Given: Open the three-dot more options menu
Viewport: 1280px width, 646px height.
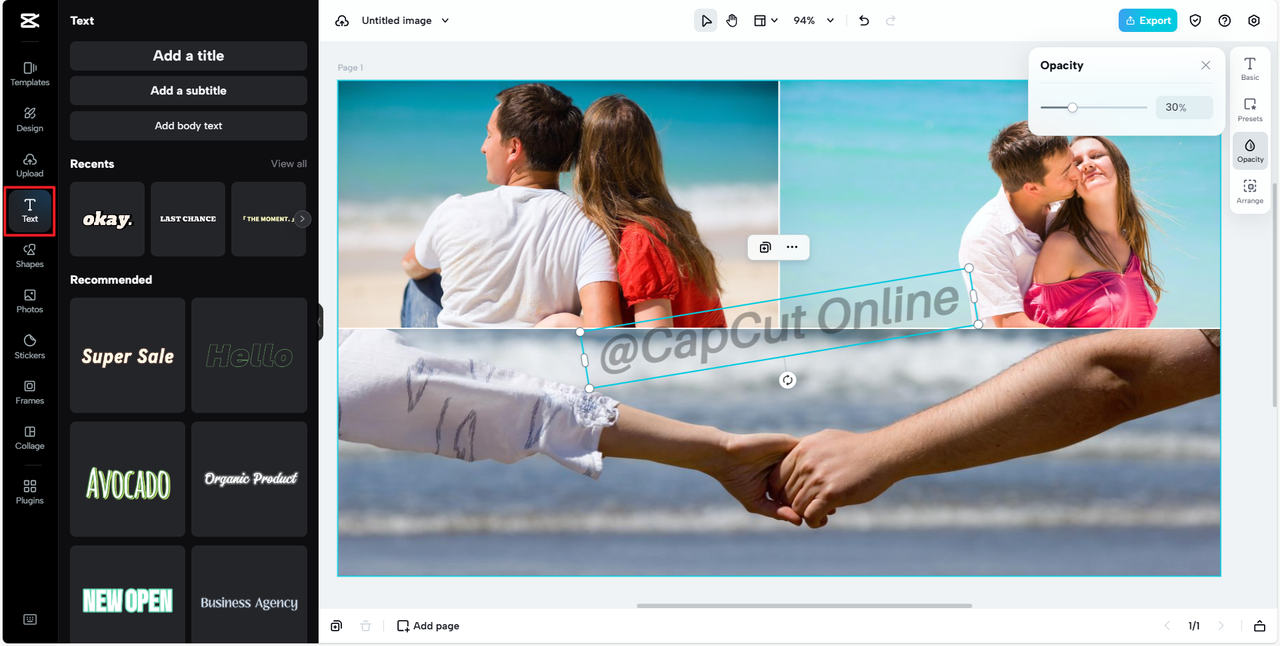Looking at the screenshot, I should click(x=792, y=247).
